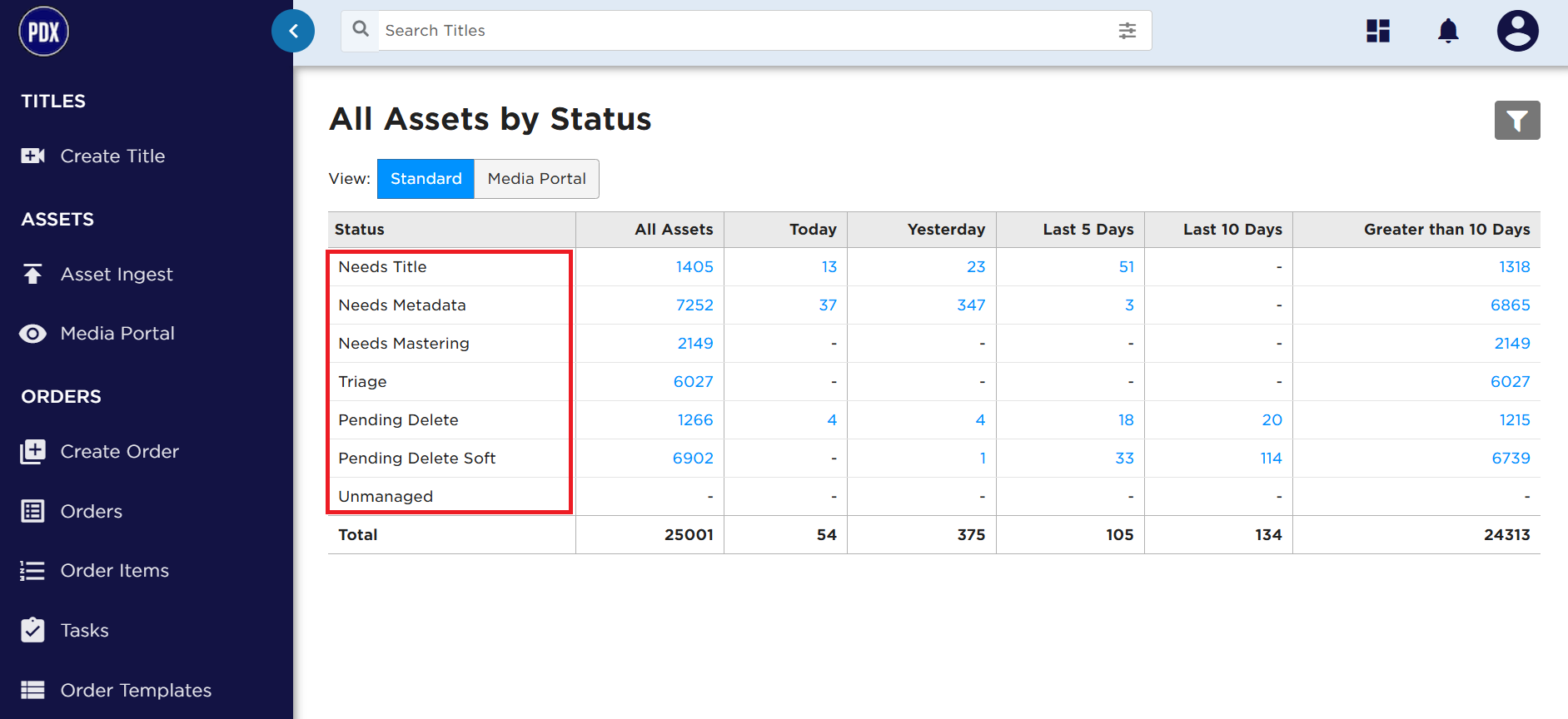Screen dimensions: 1568x719
Task: Open Pending Delete yesterday count
Action: pos(981,420)
